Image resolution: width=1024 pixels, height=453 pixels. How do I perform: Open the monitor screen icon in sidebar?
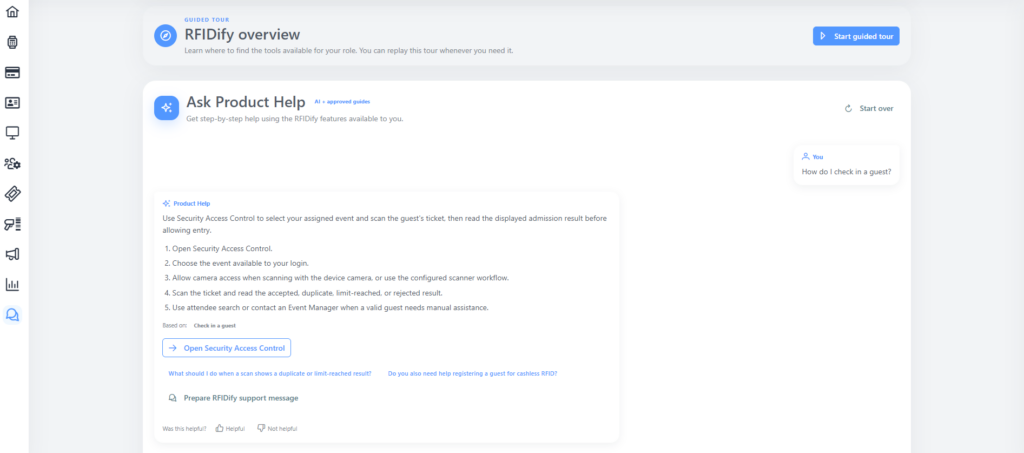12,133
